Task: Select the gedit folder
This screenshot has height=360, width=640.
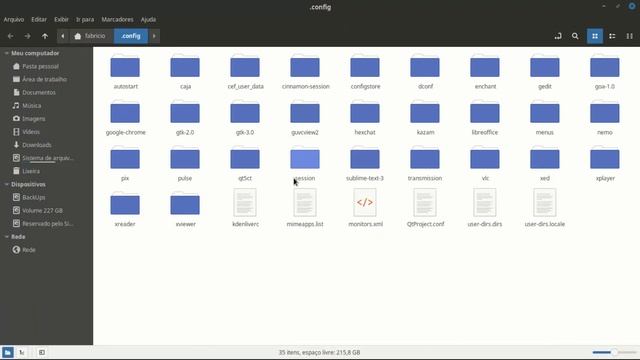Action: (x=545, y=72)
